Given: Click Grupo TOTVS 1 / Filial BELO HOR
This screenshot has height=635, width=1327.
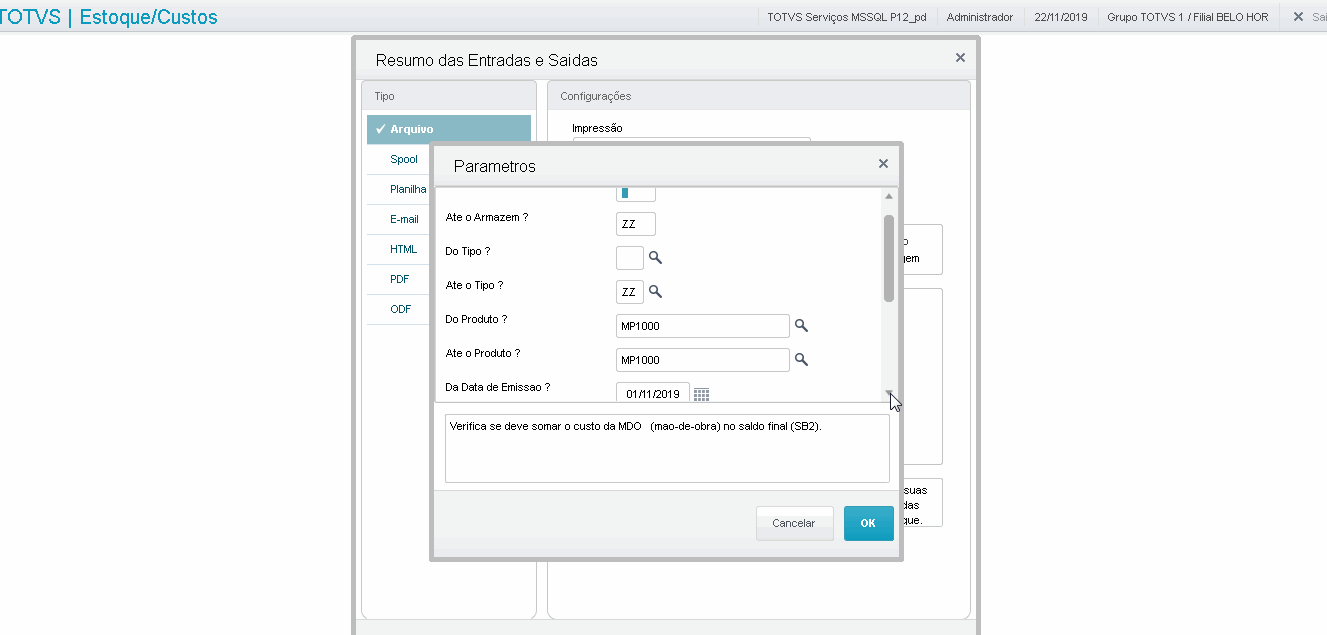Looking at the screenshot, I should coord(1187,17).
